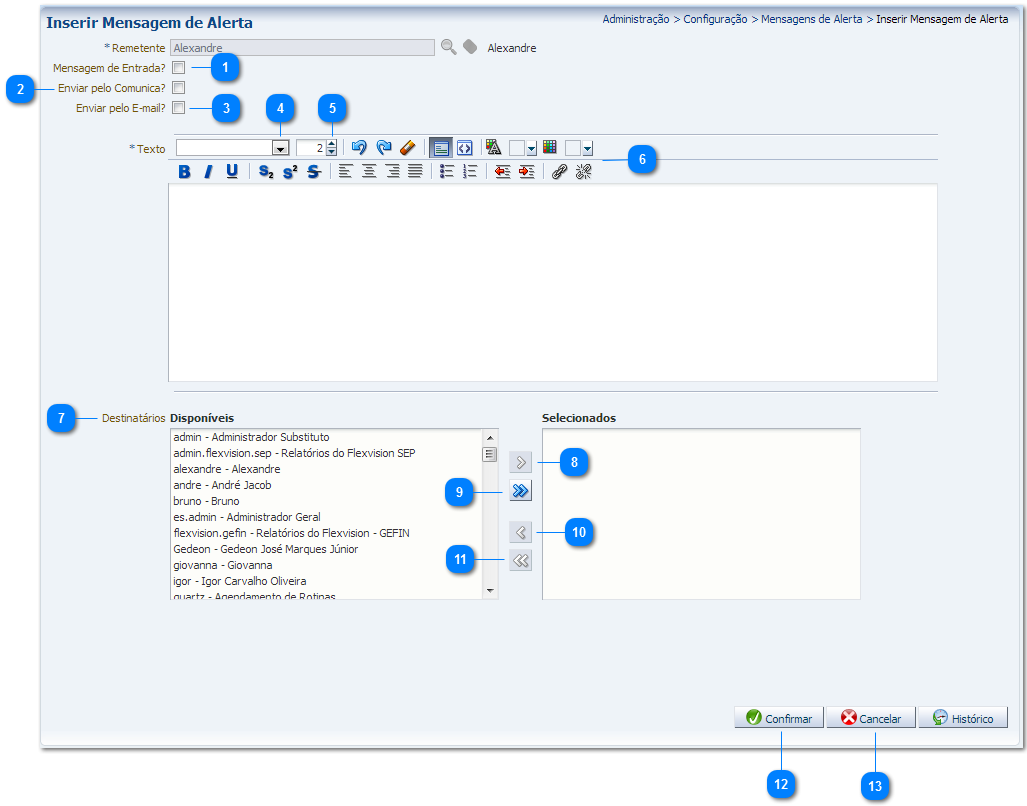Open the Configuração breadcrumb link

click(715, 19)
